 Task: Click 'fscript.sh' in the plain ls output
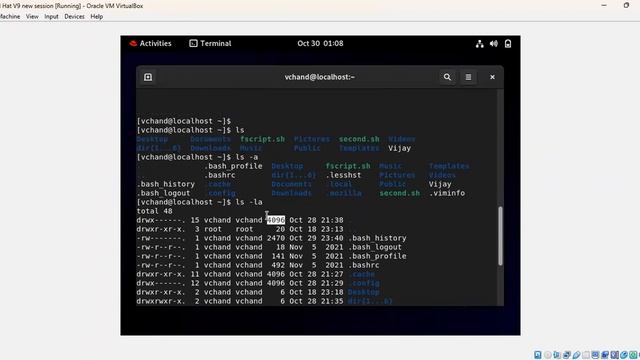click(x=262, y=139)
